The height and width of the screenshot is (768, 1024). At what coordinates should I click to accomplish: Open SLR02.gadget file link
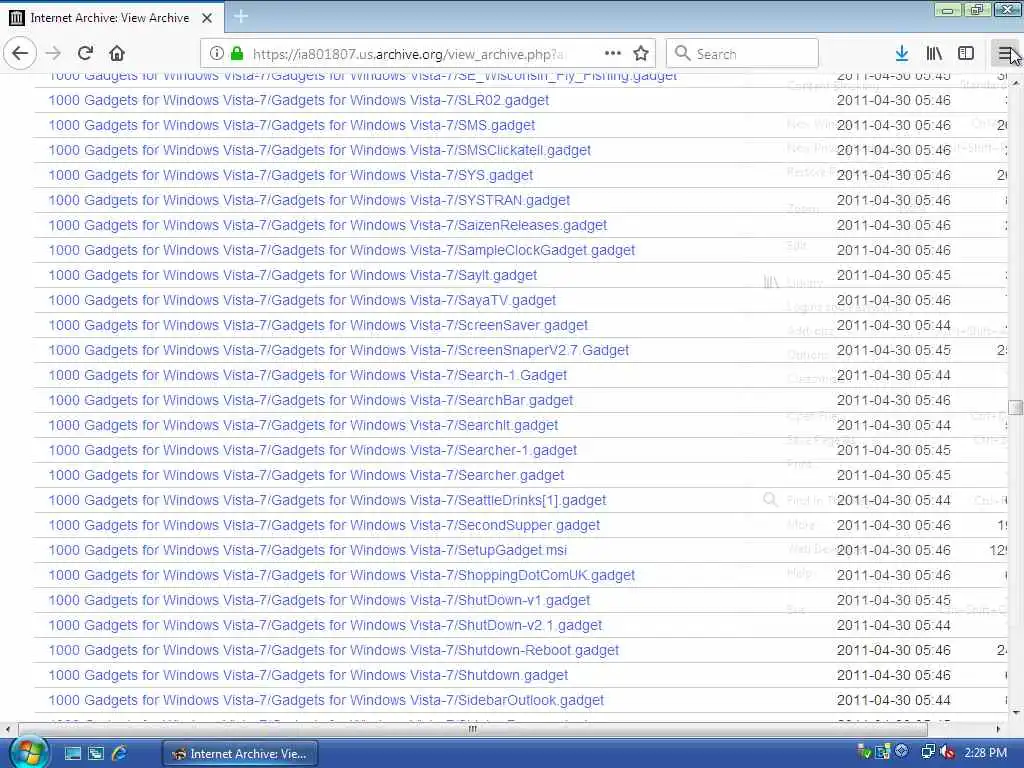[298, 101]
